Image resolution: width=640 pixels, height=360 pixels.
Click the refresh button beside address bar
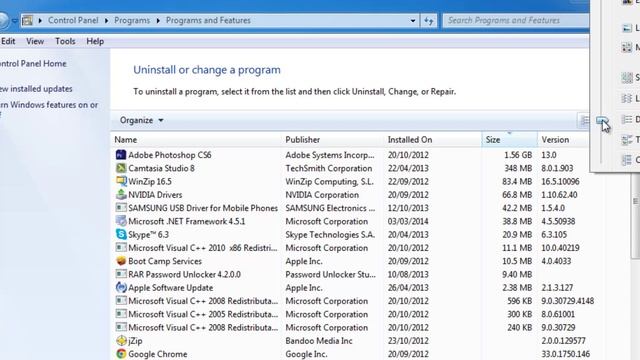(x=429, y=20)
